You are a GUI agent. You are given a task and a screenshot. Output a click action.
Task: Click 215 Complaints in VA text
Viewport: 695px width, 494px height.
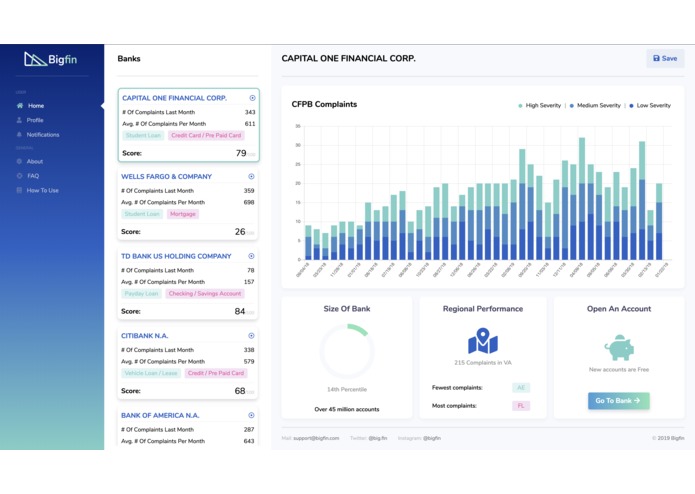pyautogui.click(x=483, y=362)
